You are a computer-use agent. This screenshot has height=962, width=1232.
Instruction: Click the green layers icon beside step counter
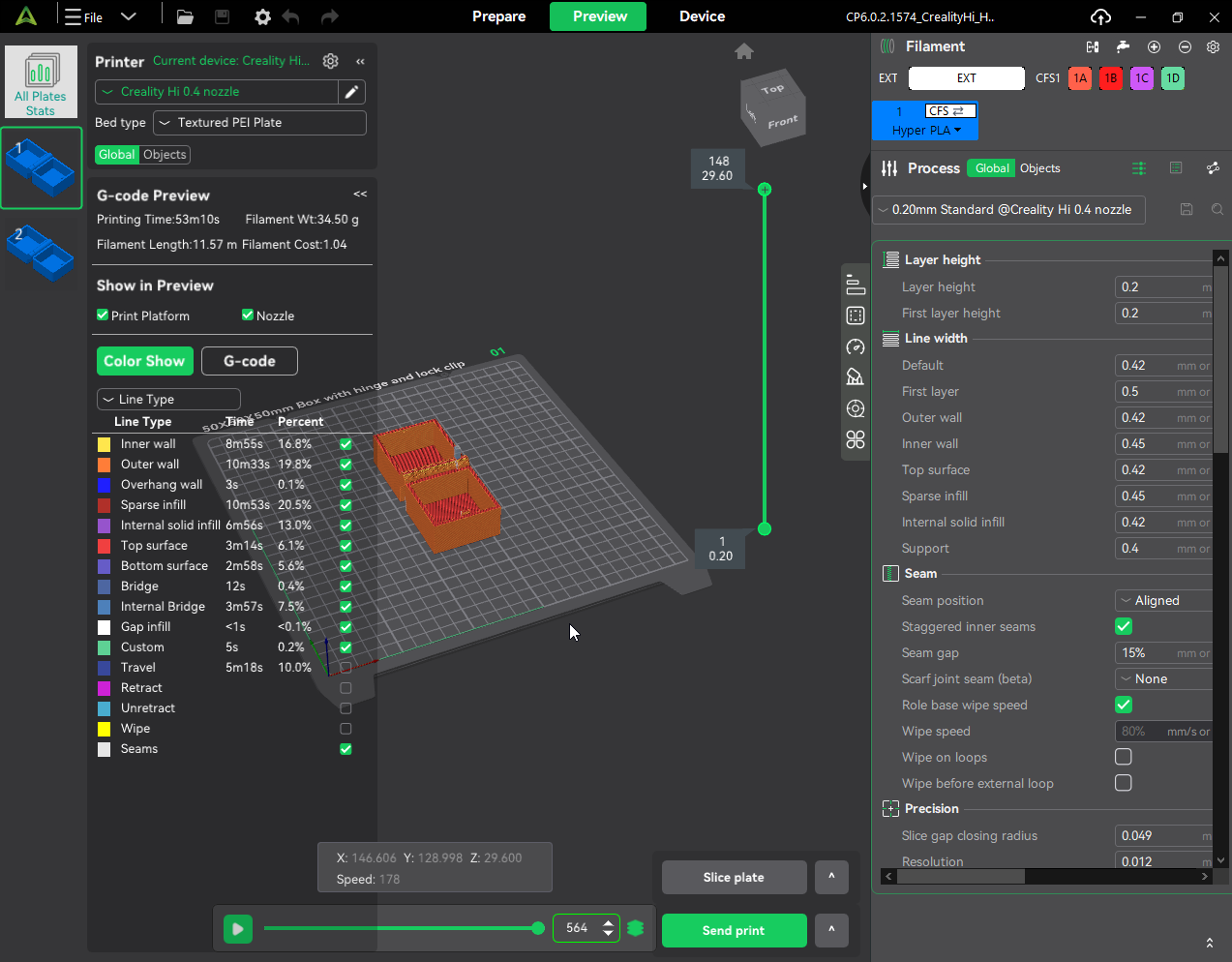636,928
